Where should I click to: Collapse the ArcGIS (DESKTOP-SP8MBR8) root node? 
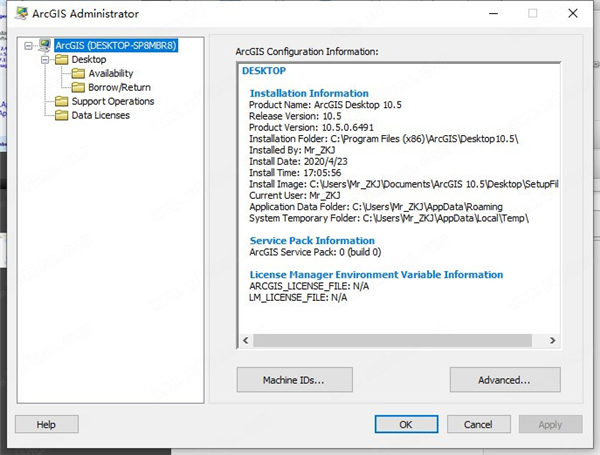coord(28,46)
